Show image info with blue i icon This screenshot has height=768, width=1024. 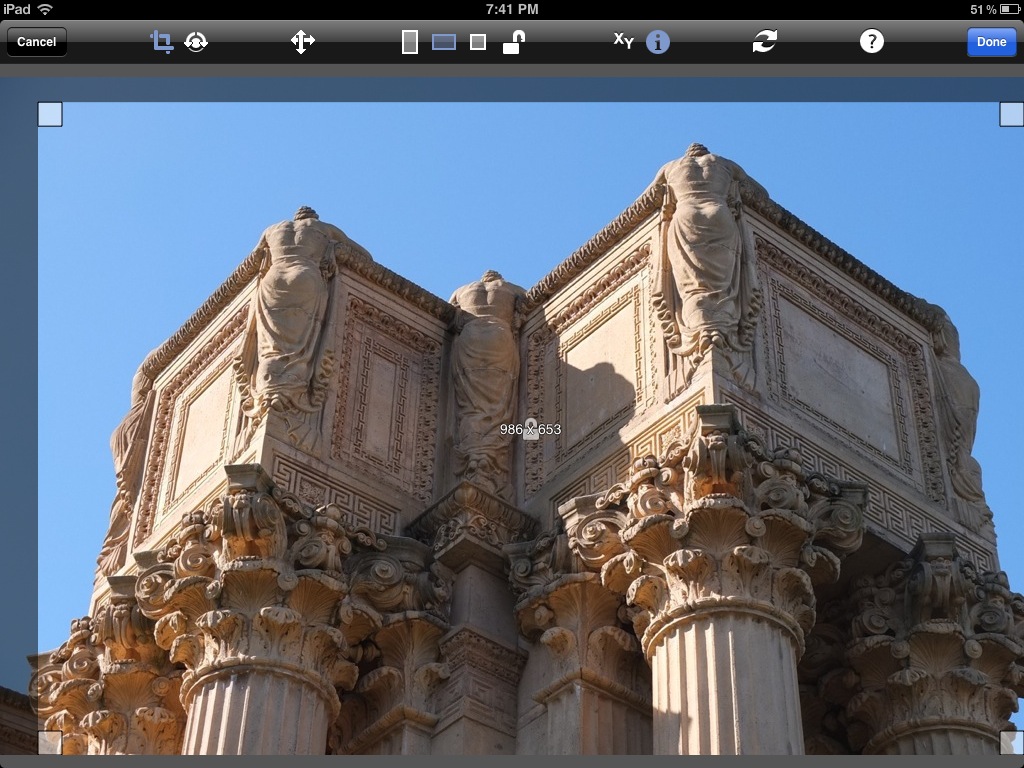point(657,42)
